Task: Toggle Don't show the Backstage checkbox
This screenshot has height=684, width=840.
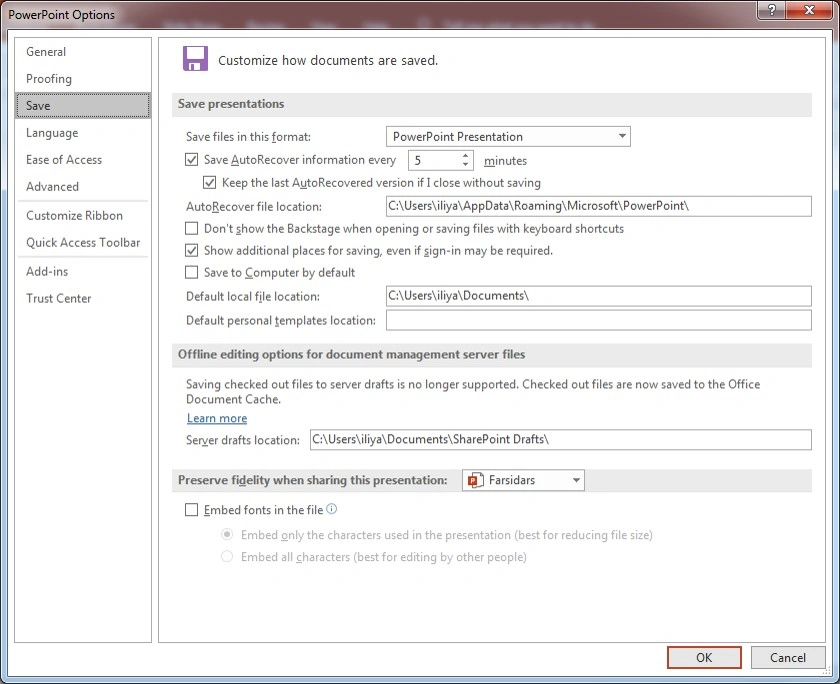Action: pos(193,229)
